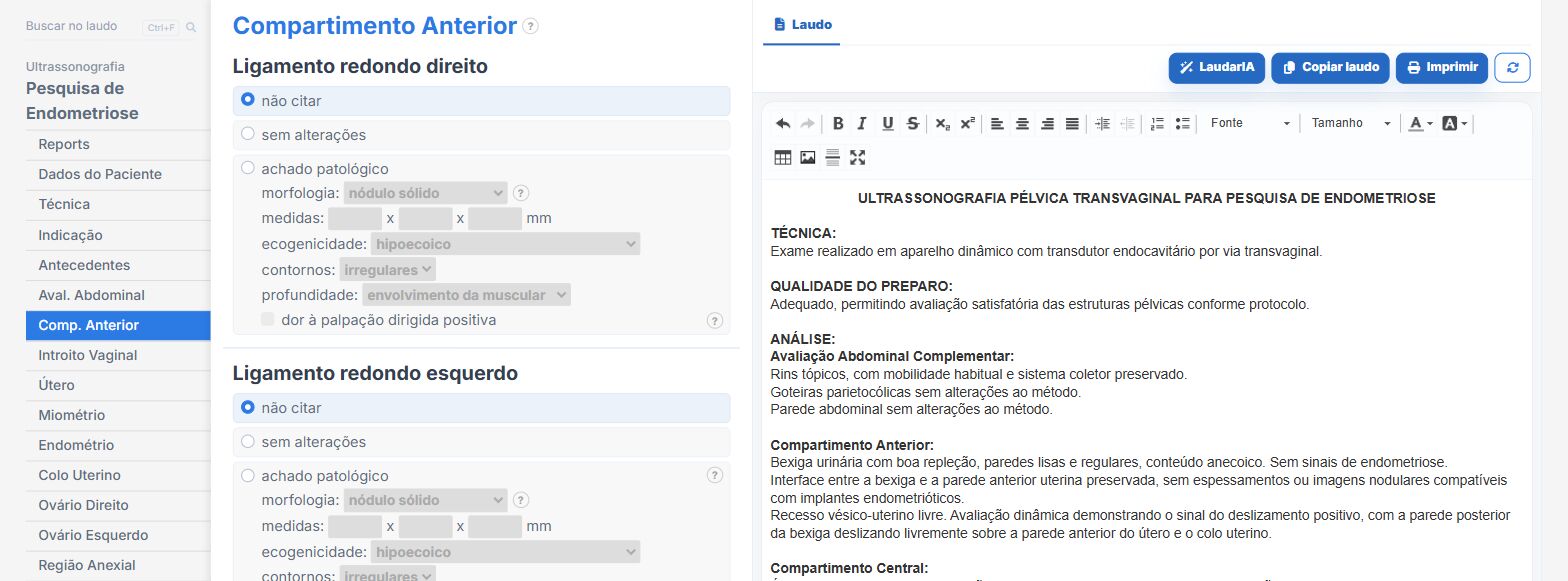Align text to the right

pyautogui.click(x=1047, y=123)
